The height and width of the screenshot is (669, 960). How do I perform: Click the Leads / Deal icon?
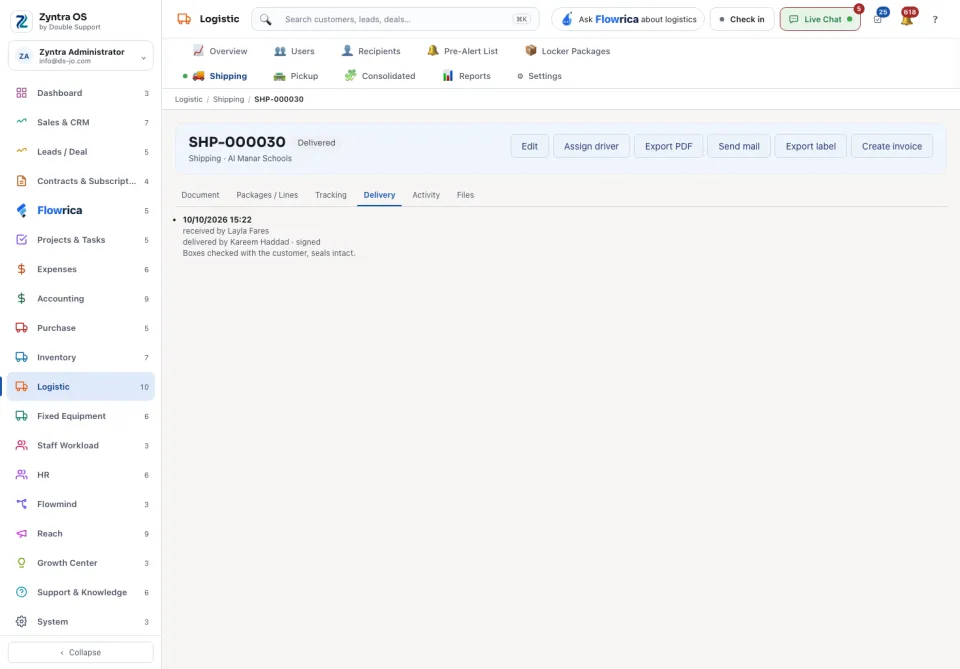[x=21, y=151]
